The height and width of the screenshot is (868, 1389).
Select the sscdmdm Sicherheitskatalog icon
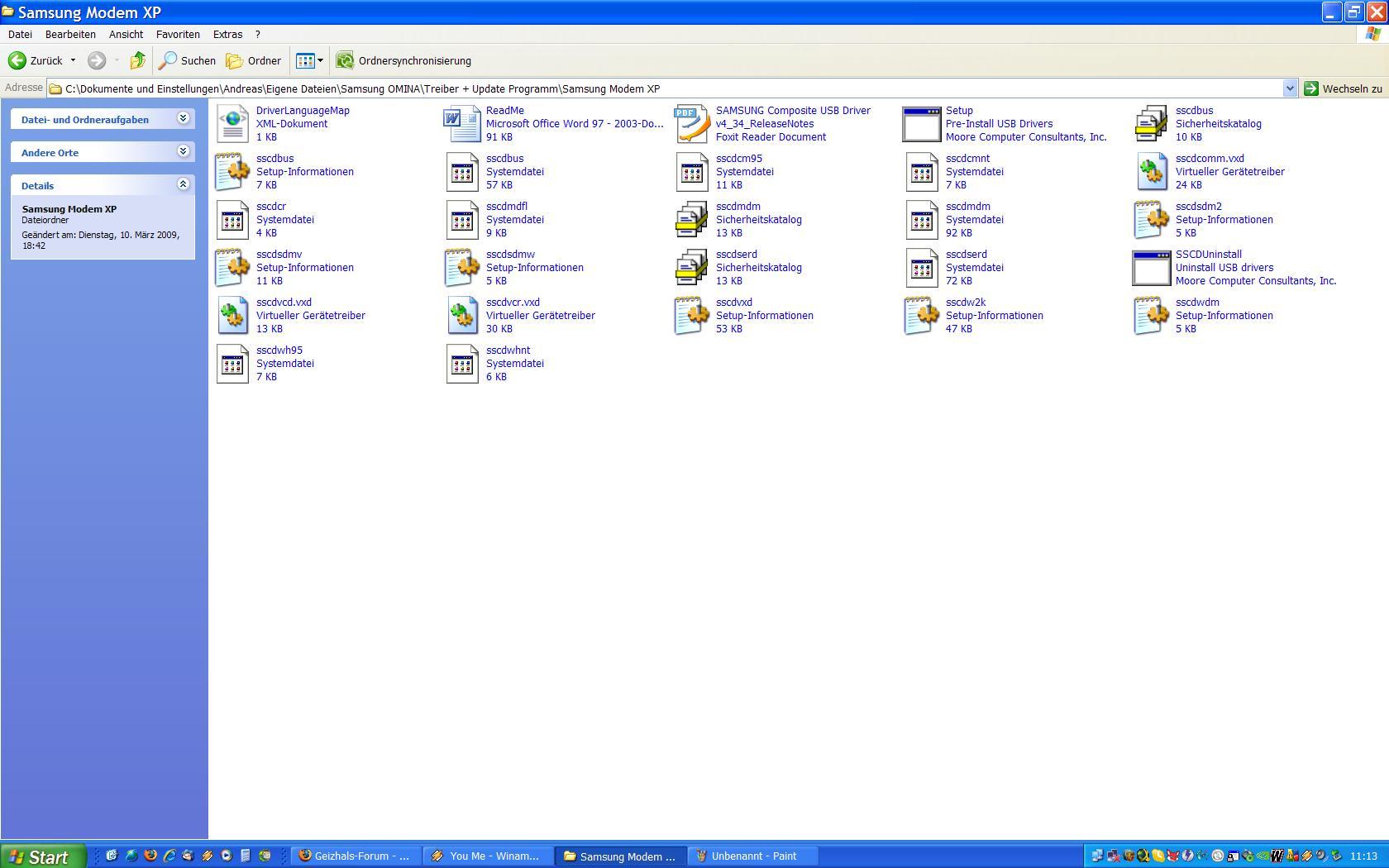[692, 220]
